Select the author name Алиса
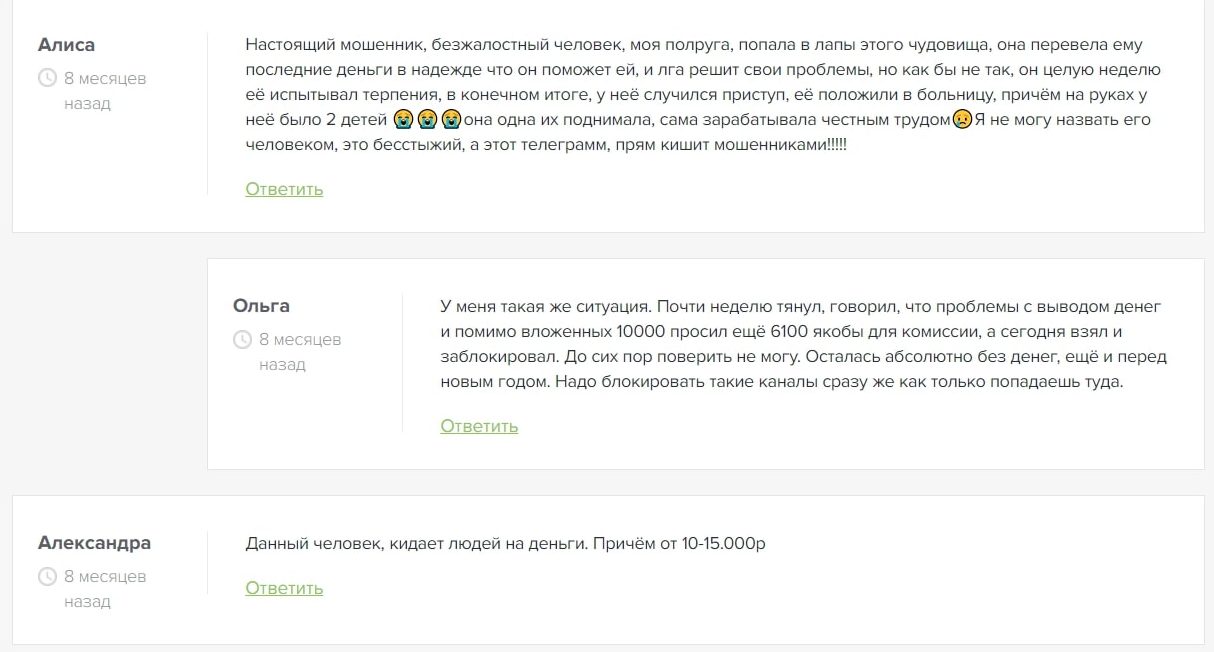The height and width of the screenshot is (652, 1214). (x=66, y=44)
